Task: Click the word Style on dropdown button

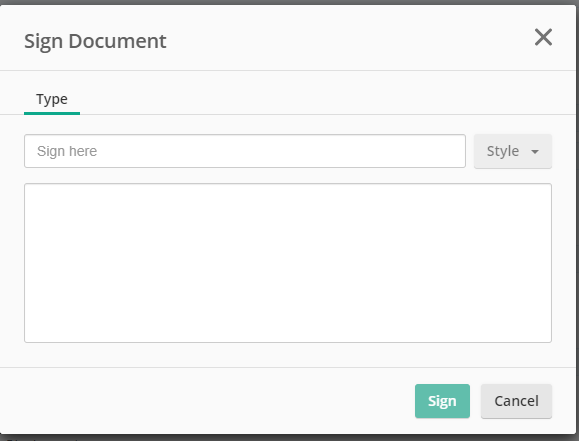Action: click(x=503, y=151)
